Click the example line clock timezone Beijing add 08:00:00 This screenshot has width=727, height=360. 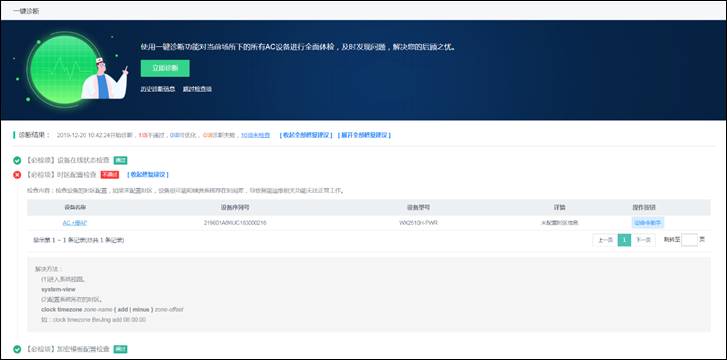[x=93, y=320]
